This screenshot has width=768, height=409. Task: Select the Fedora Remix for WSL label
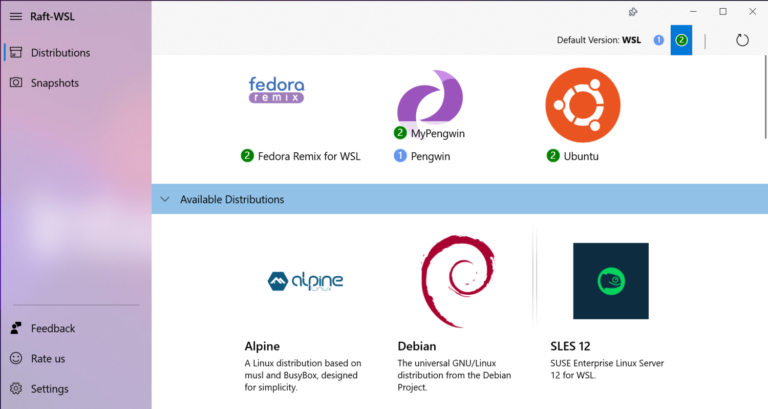tap(307, 156)
